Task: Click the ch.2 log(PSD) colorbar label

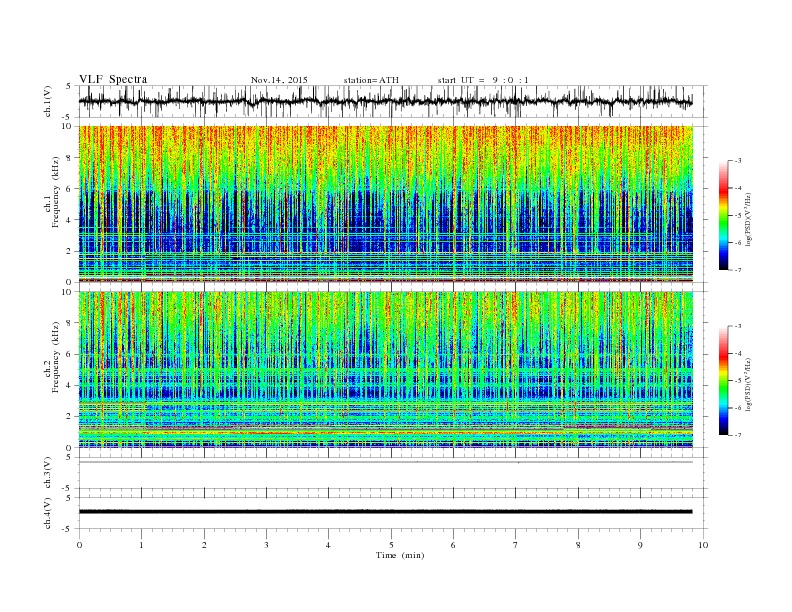Action: coord(747,383)
